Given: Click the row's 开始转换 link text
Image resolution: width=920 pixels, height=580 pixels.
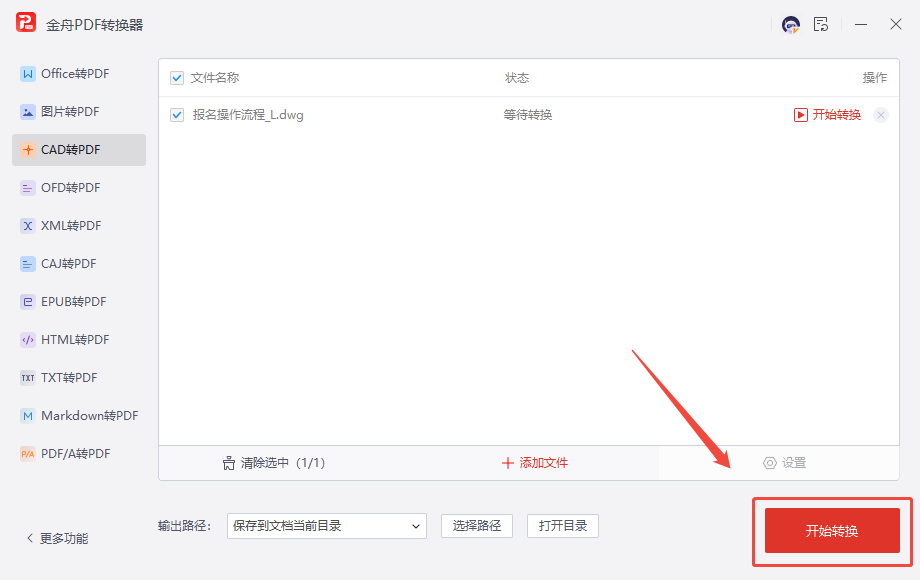Looking at the screenshot, I should tap(837, 115).
